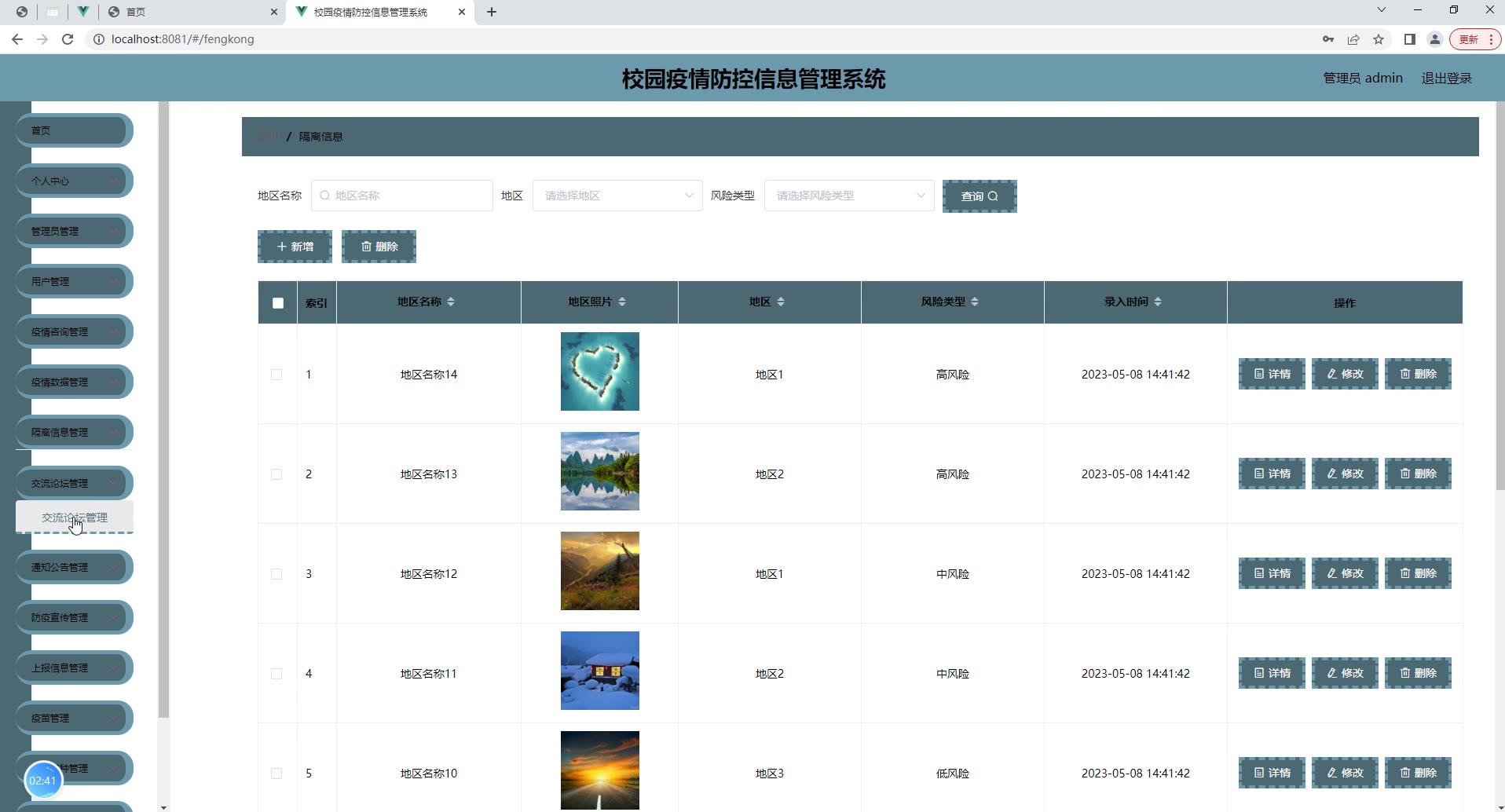Click 修改 for 地区名称12

[x=1345, y=573]
